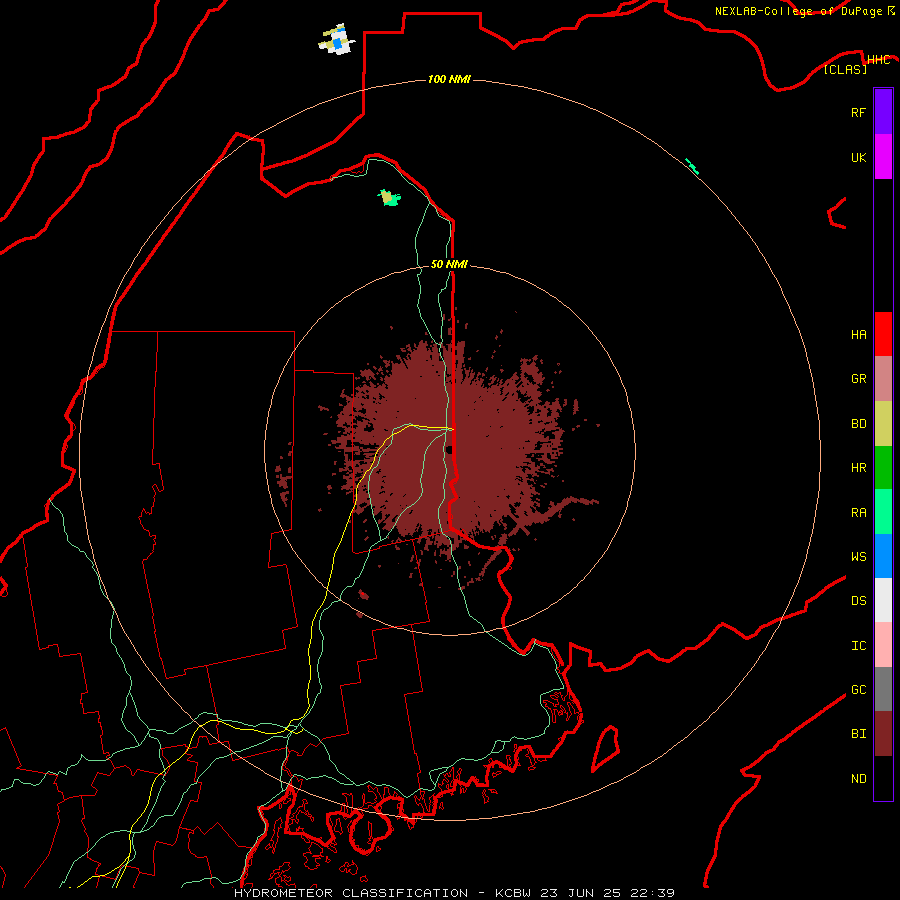Click the Hydrometeor Classification KCBW title text

click(454, 893)
